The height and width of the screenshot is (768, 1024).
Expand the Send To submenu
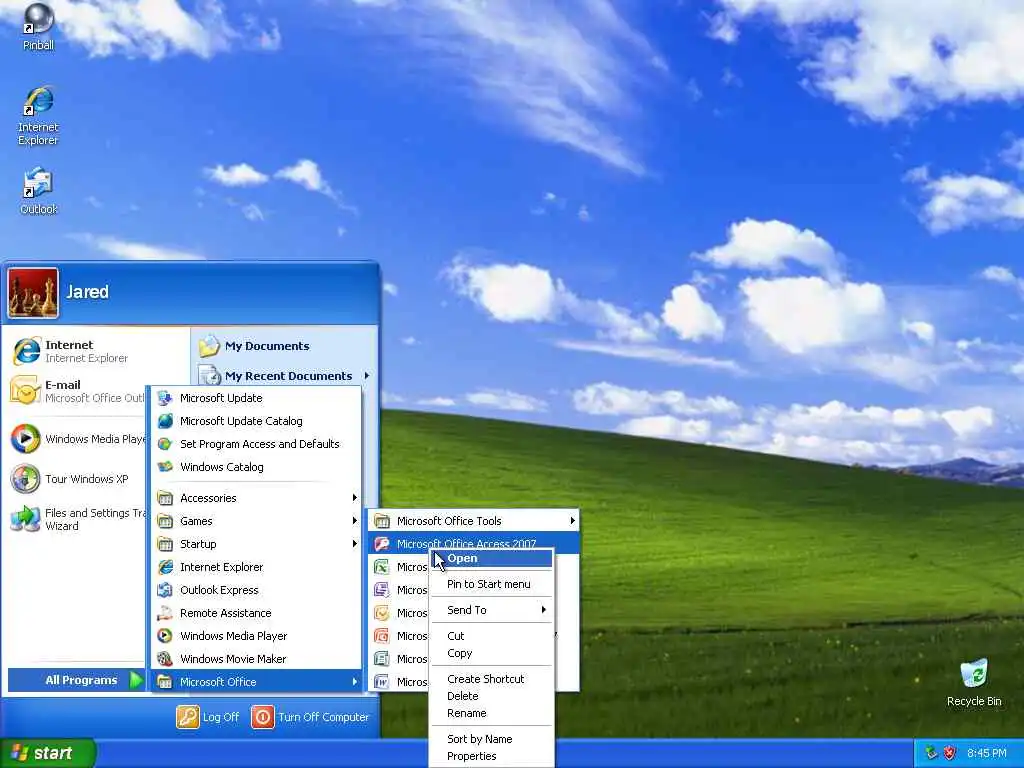tap(492, 610)
